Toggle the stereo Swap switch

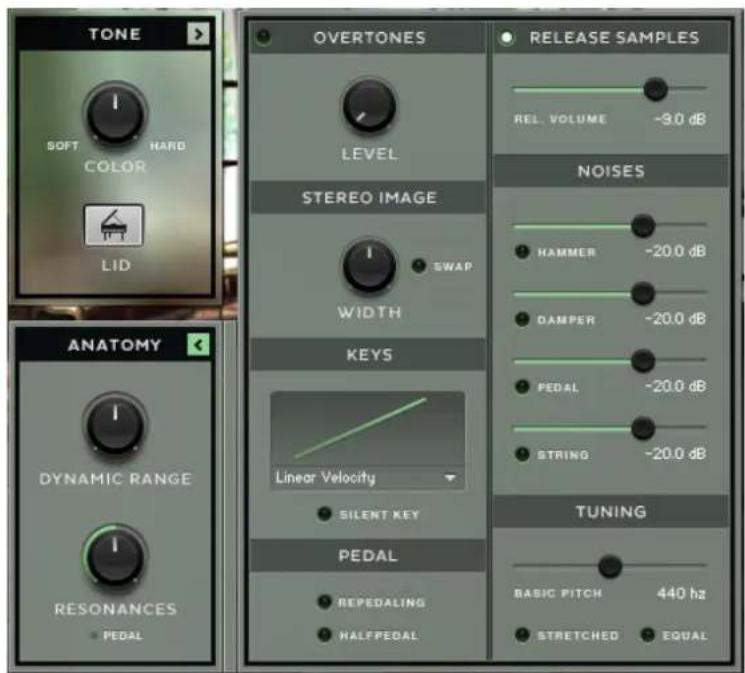[x=419, y=266]
